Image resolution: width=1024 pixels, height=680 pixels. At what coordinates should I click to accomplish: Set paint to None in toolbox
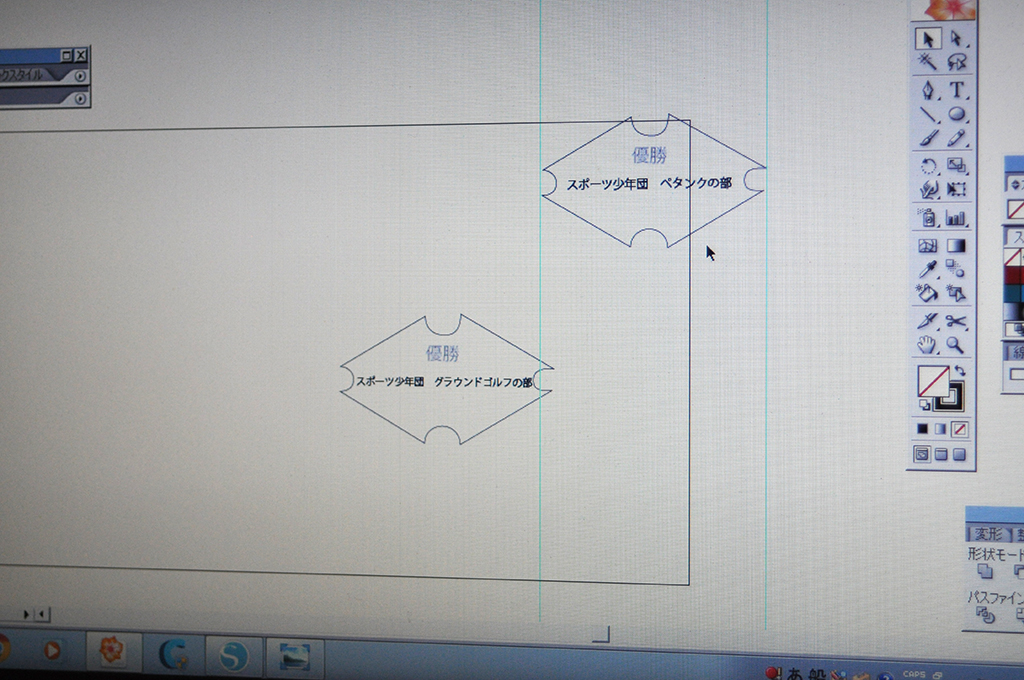pos(960,429)
